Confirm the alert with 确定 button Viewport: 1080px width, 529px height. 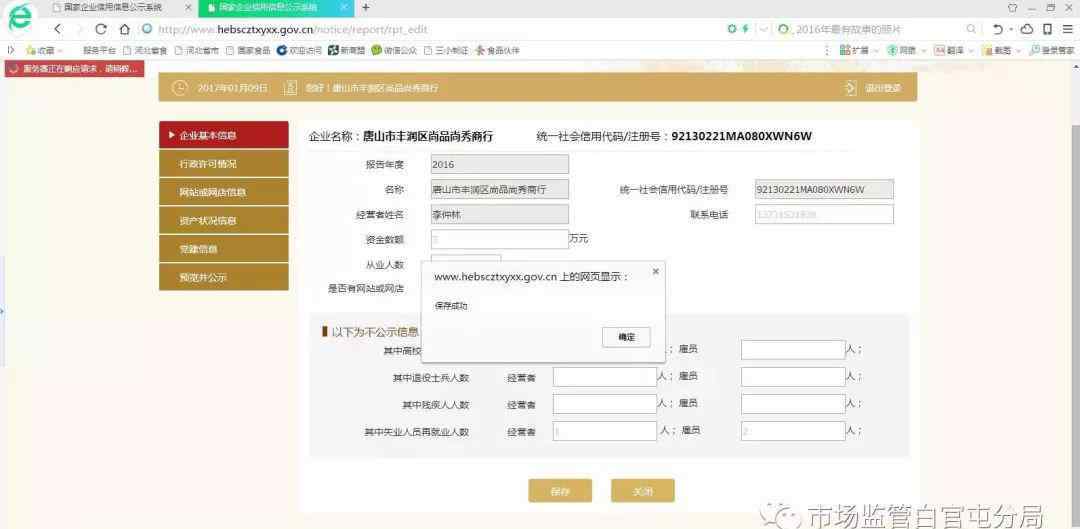626,337
